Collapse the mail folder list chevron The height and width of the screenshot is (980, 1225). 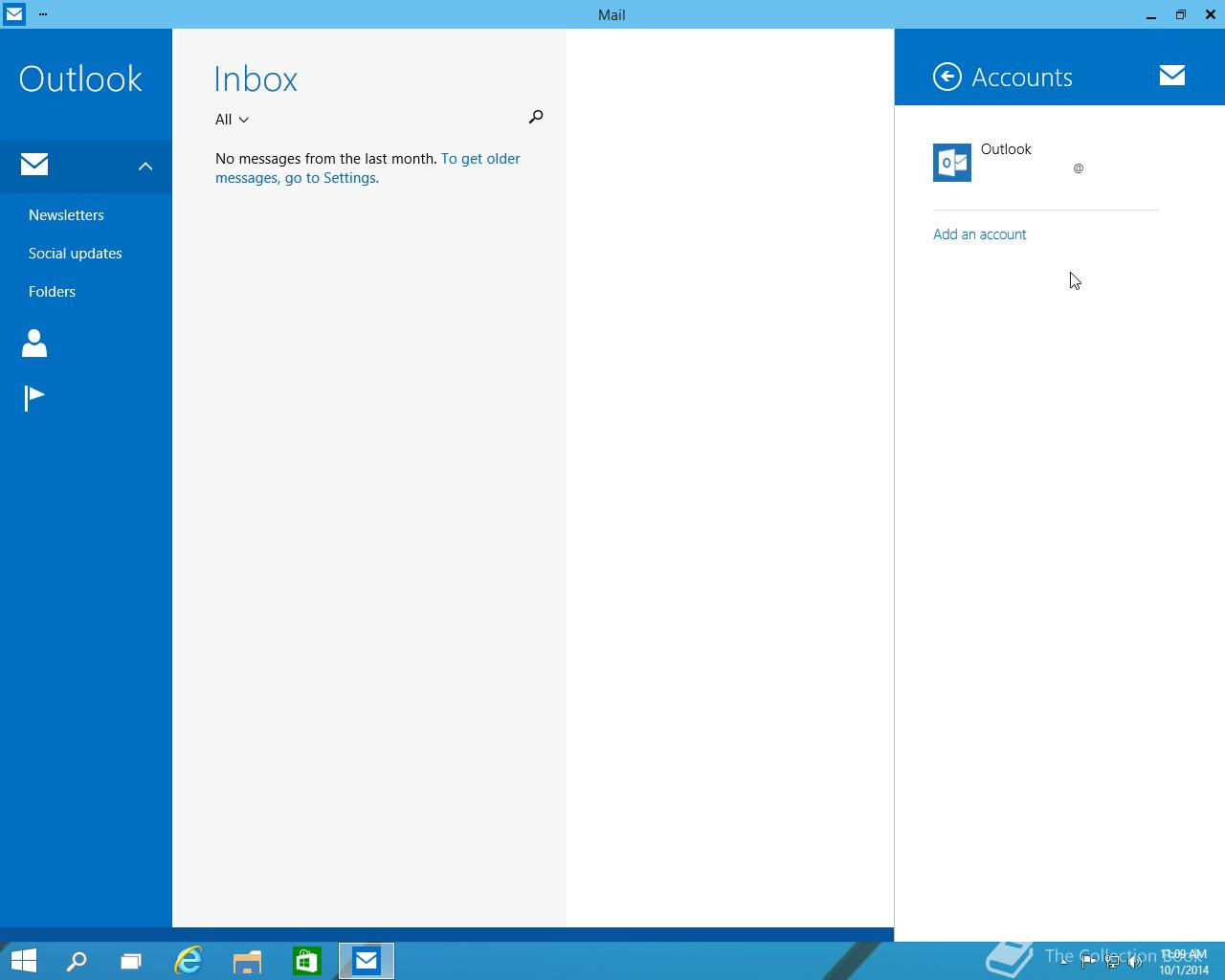point(145,167)
